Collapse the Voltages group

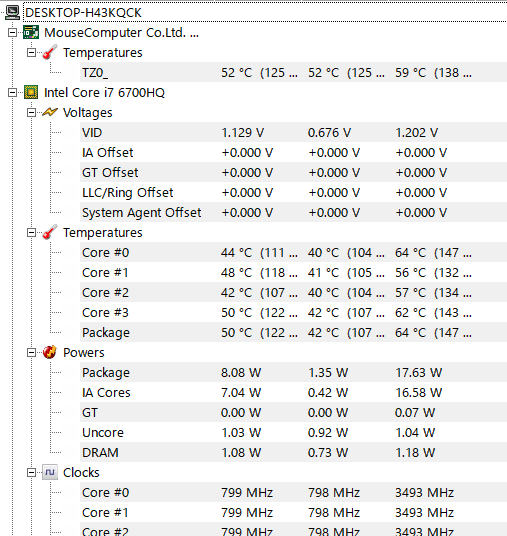[31, 112]
